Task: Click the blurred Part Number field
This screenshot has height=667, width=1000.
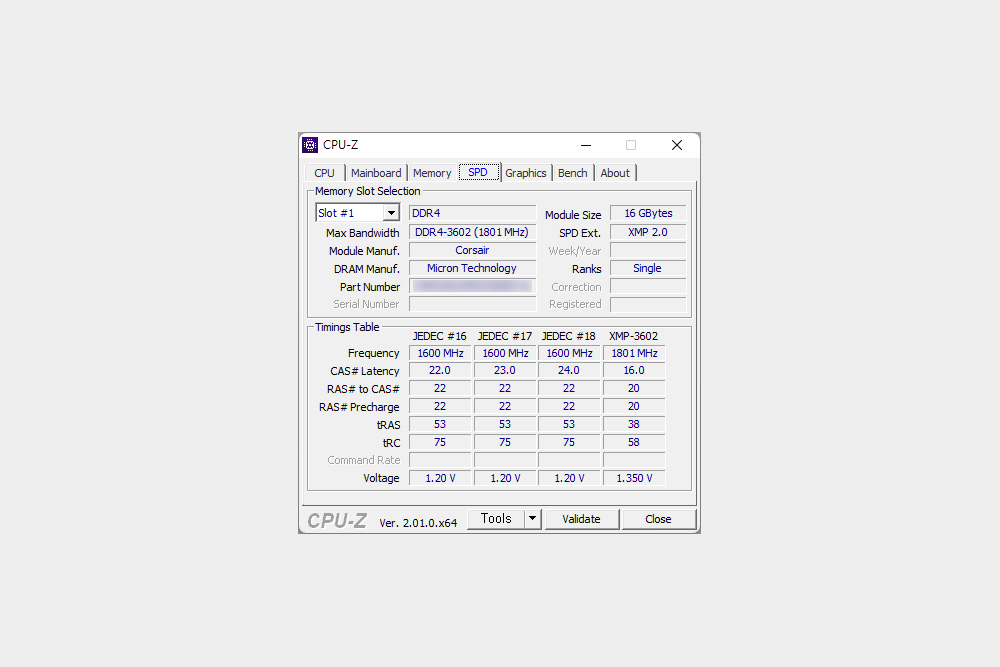Action: 473,286
